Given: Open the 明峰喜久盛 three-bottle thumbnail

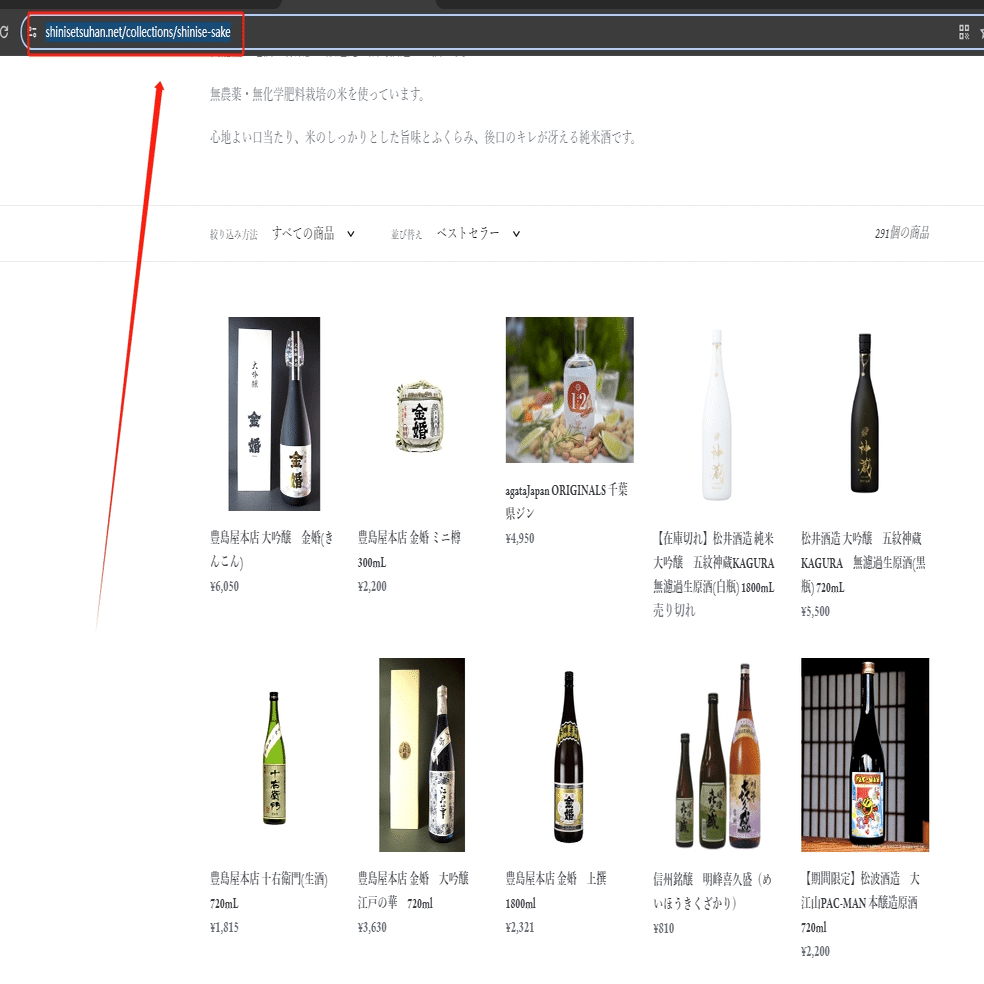Looking at the screenshot, I should pyautogui.click(x=717, y=756).
